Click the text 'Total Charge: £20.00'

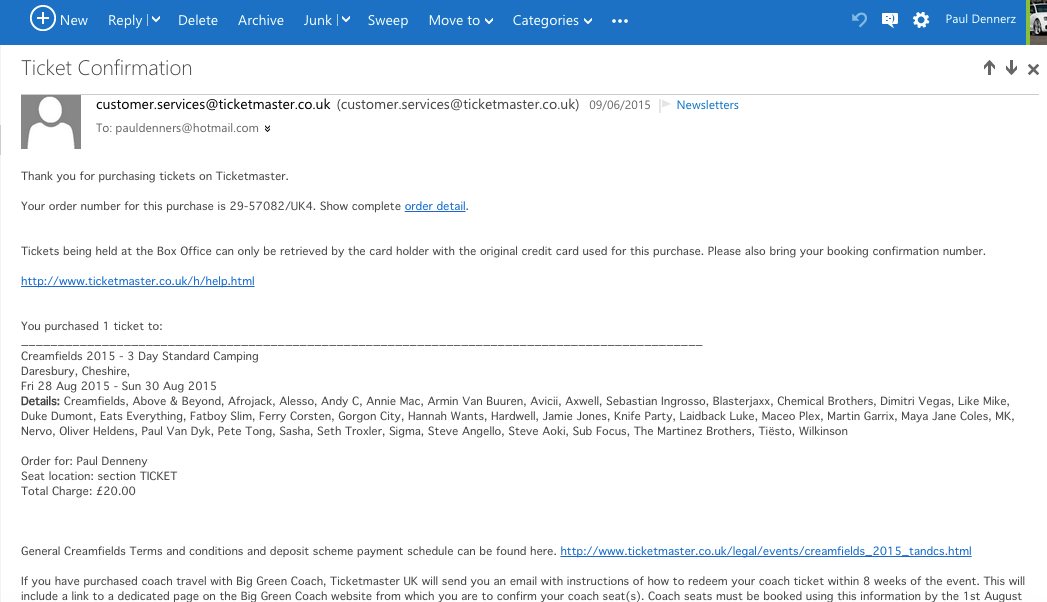tap(78, 491)
